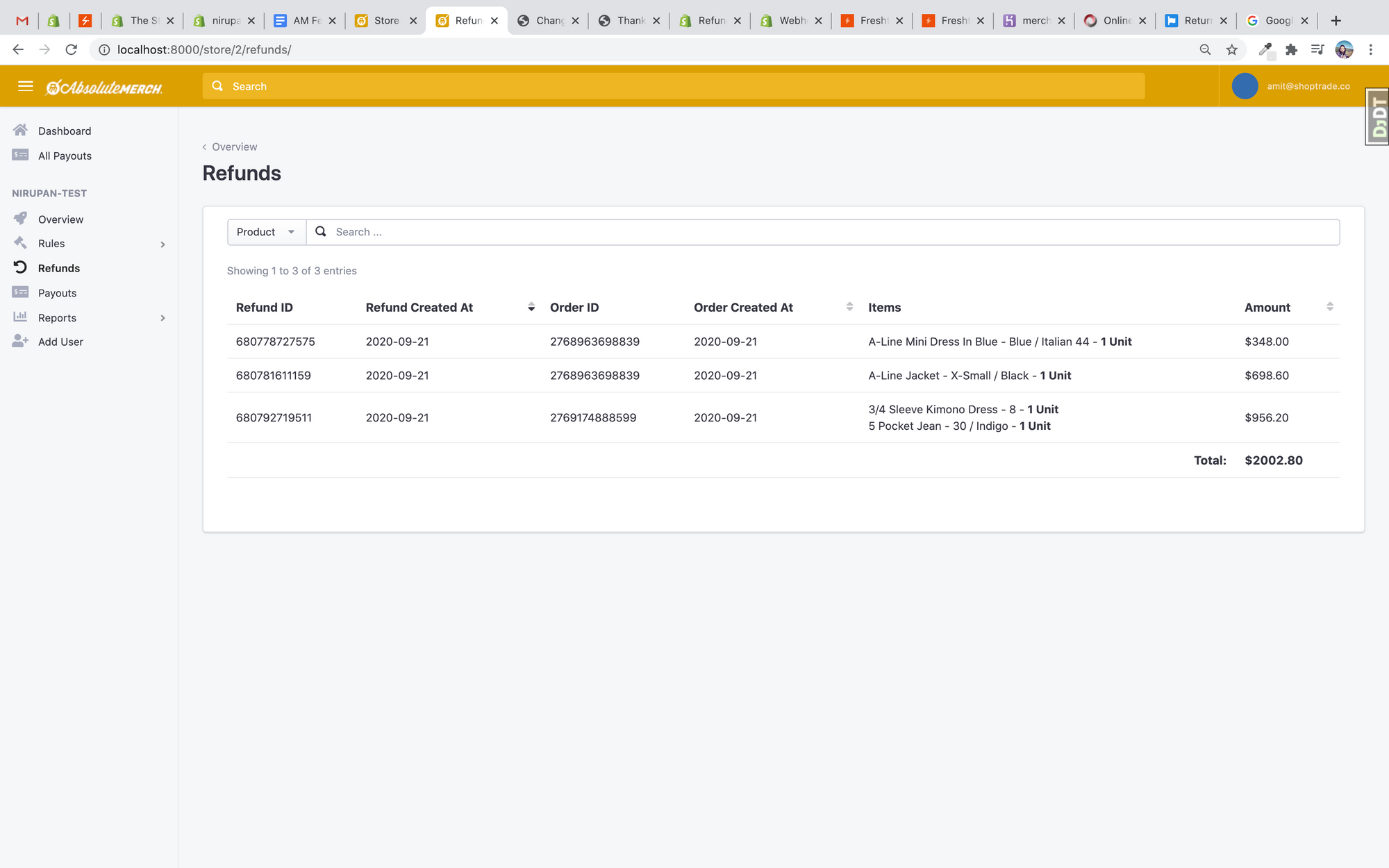The image size is (1389, 868).
Task: Click the Refunds undo-arrow icon
Action: point(20,267)
